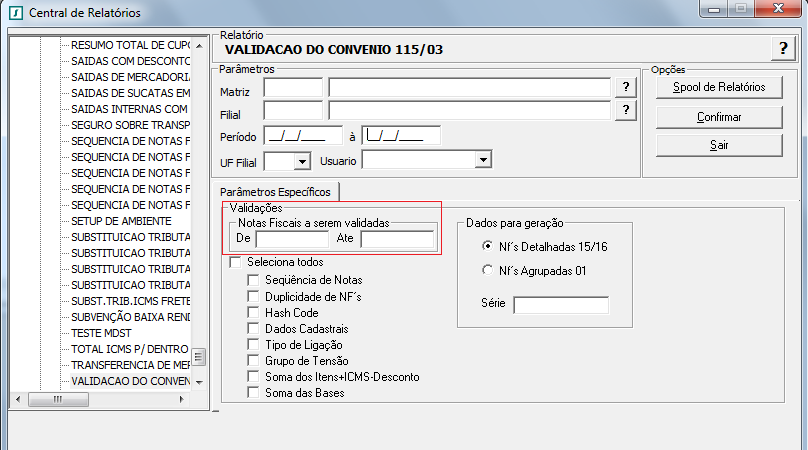The height and width of the screenshot is (450, 808).
Task: Enable the Seleciona todos checkbox
Action: [x=236, y=262]
